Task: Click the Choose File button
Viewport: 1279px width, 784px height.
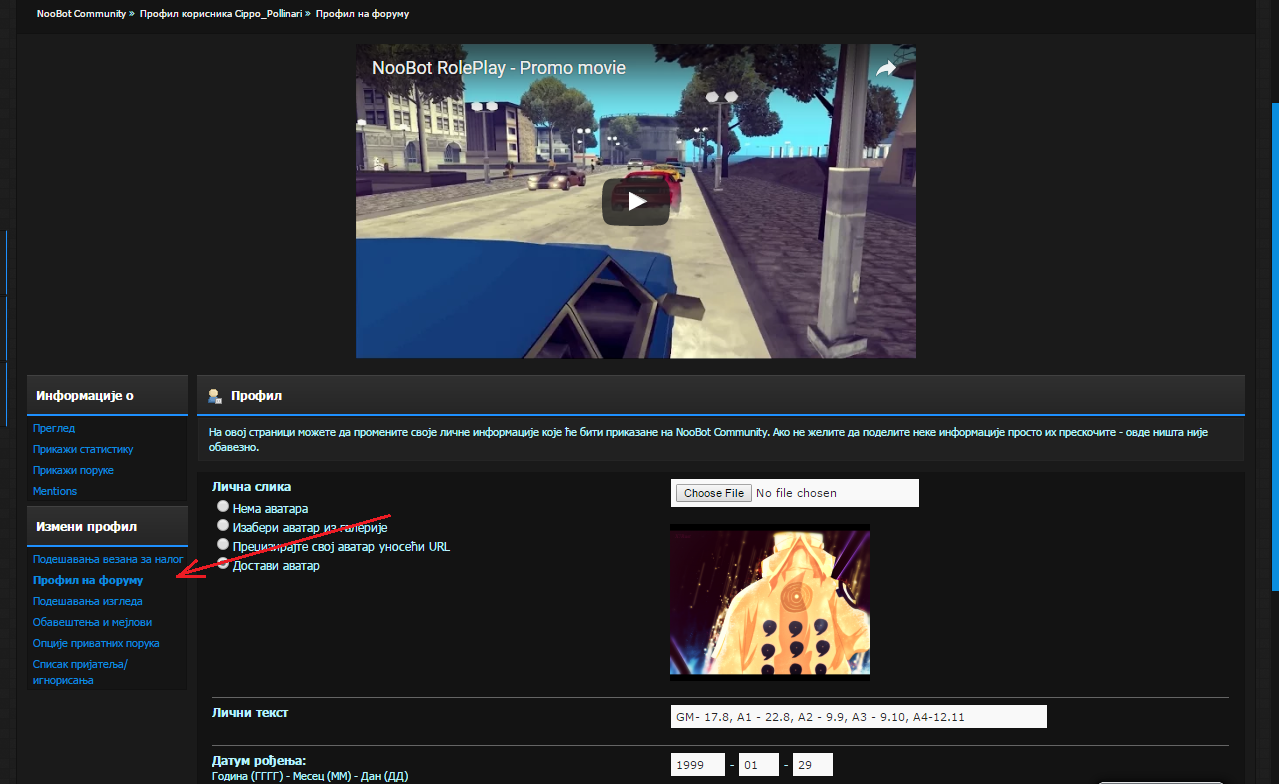Action: tap(714, 493)
